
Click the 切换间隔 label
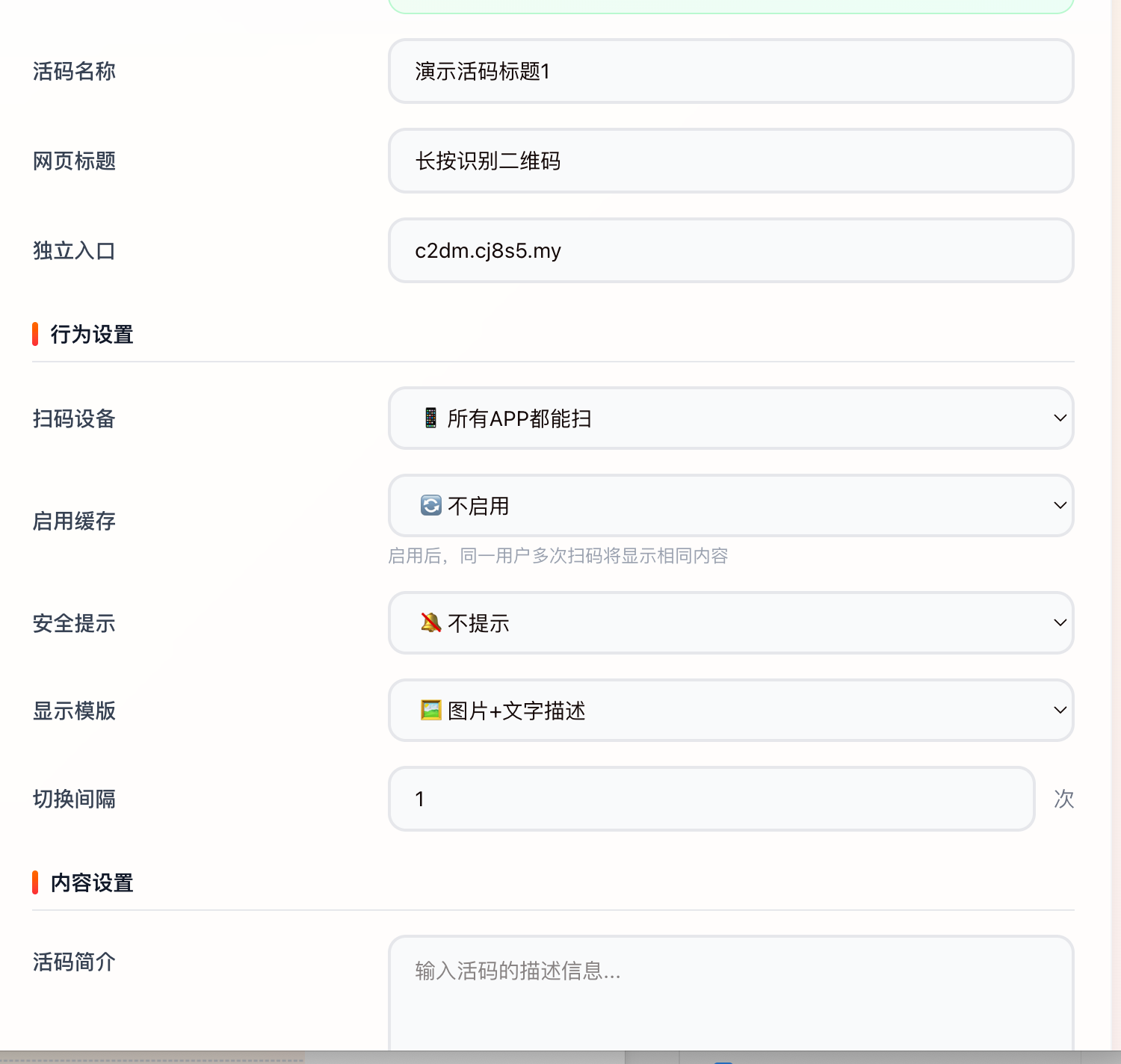(x=74, y=799)
